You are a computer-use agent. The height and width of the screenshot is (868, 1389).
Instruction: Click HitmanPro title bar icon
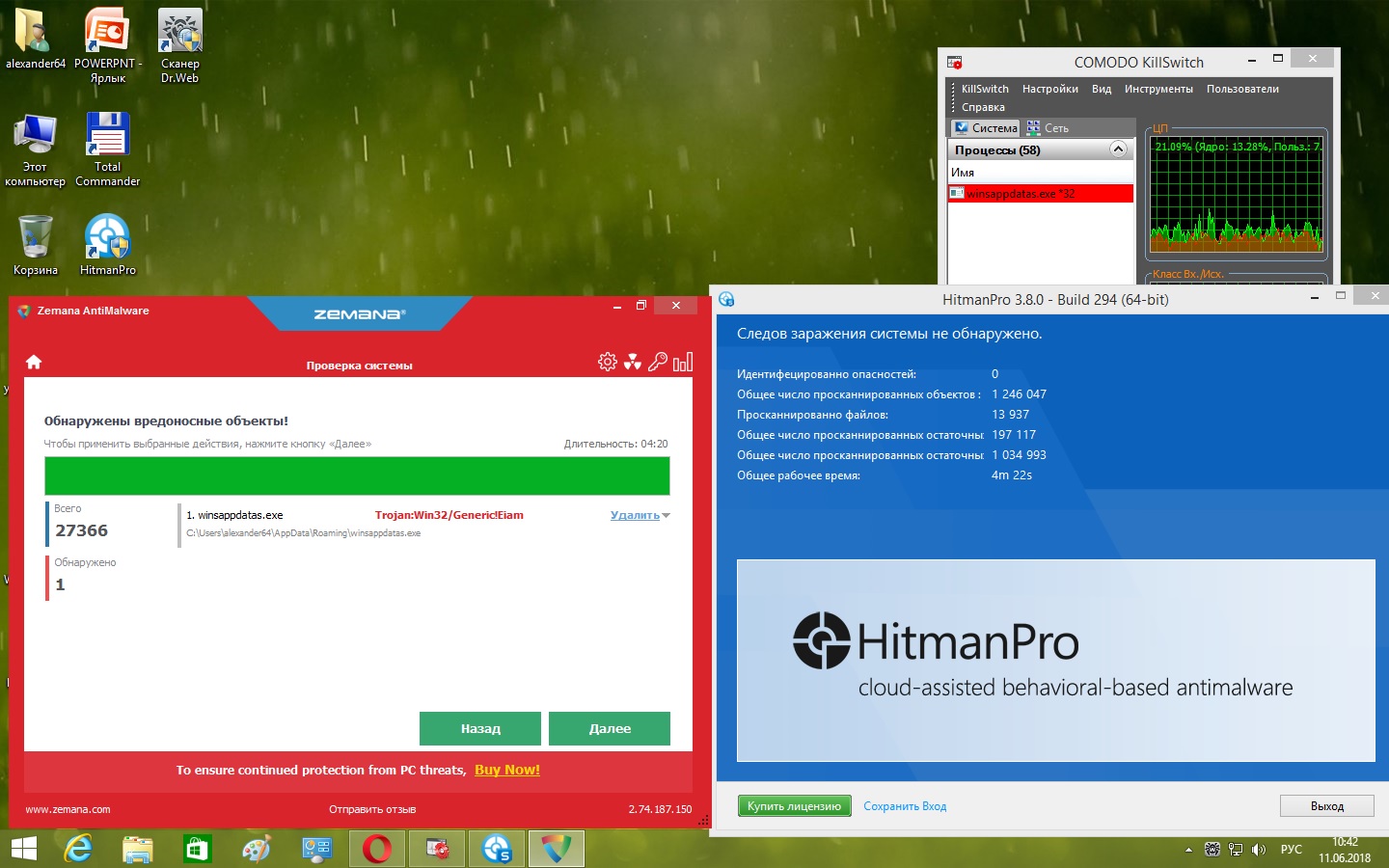pyautogui.click(x=726, y=299)
